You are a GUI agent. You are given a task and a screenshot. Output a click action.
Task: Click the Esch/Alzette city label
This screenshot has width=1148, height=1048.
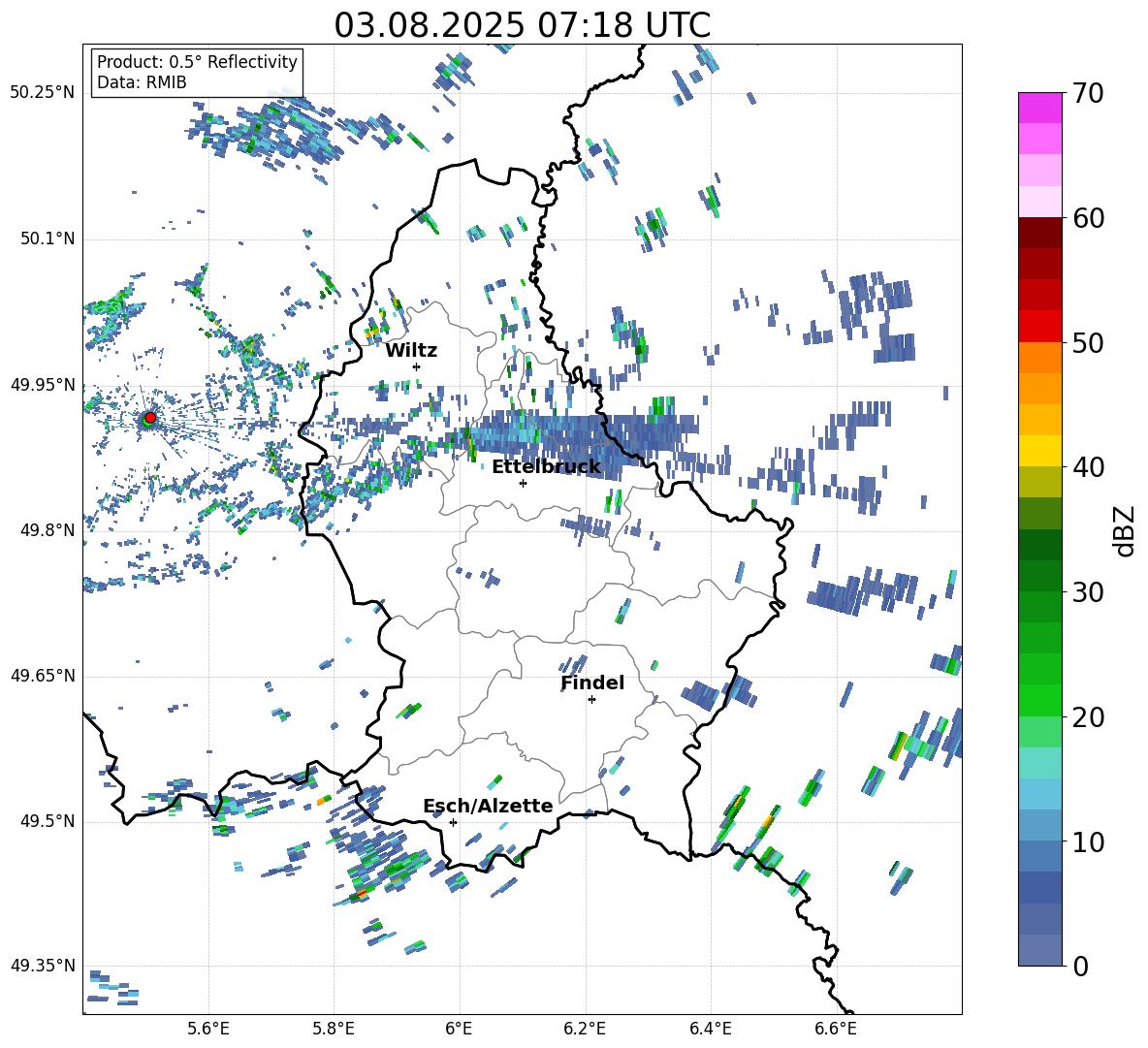coord(488,806)
